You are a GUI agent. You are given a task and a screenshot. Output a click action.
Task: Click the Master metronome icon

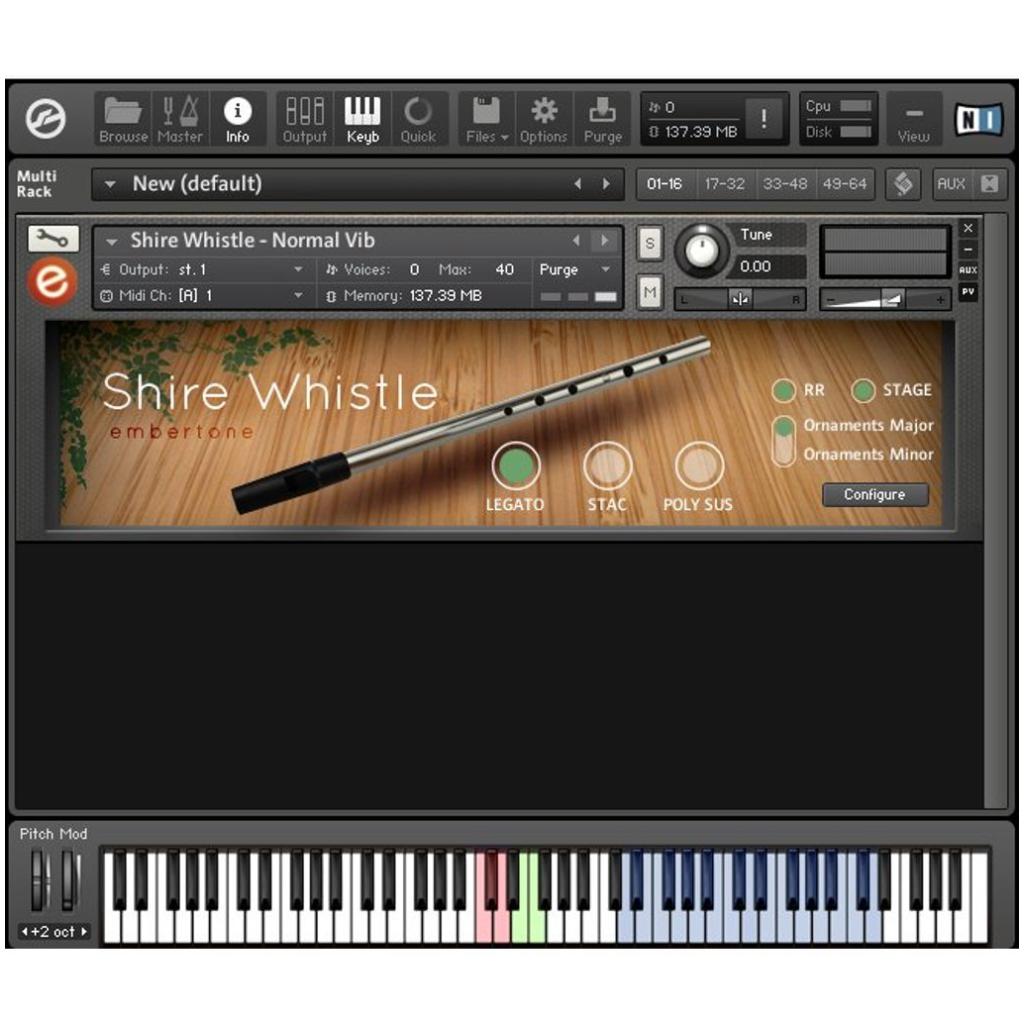[x=180, y=119]
